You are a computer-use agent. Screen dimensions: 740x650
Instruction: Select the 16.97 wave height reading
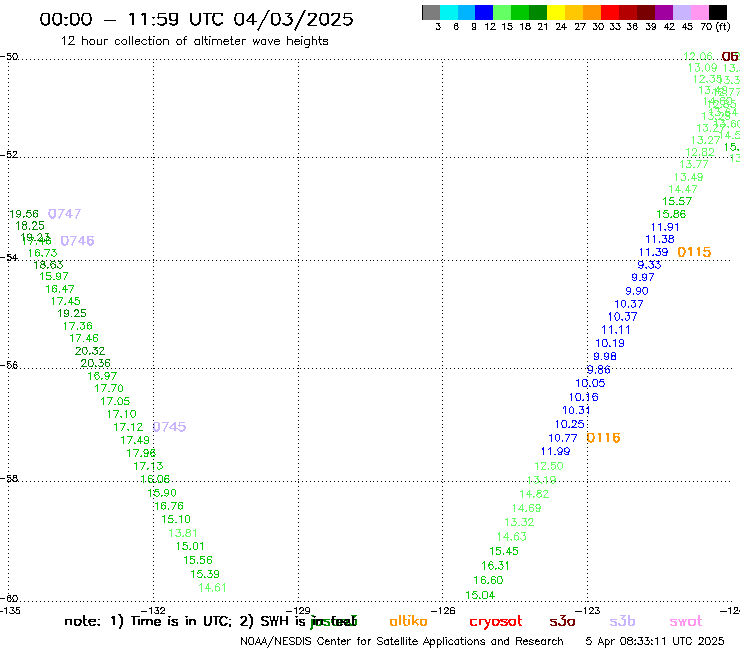(102, 376)
